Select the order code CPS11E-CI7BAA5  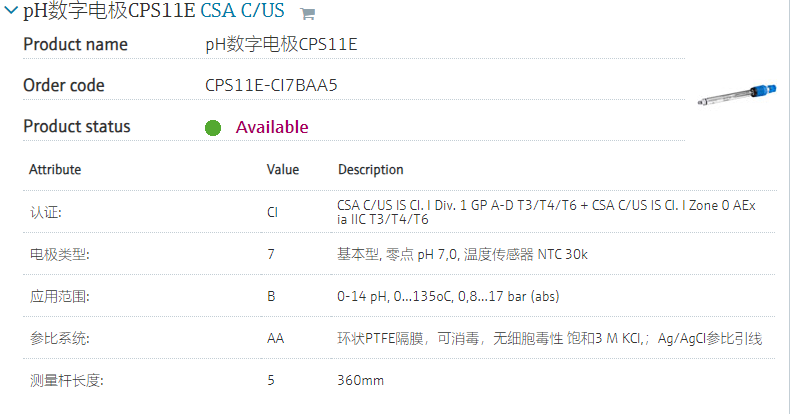[x=271, y=85]
